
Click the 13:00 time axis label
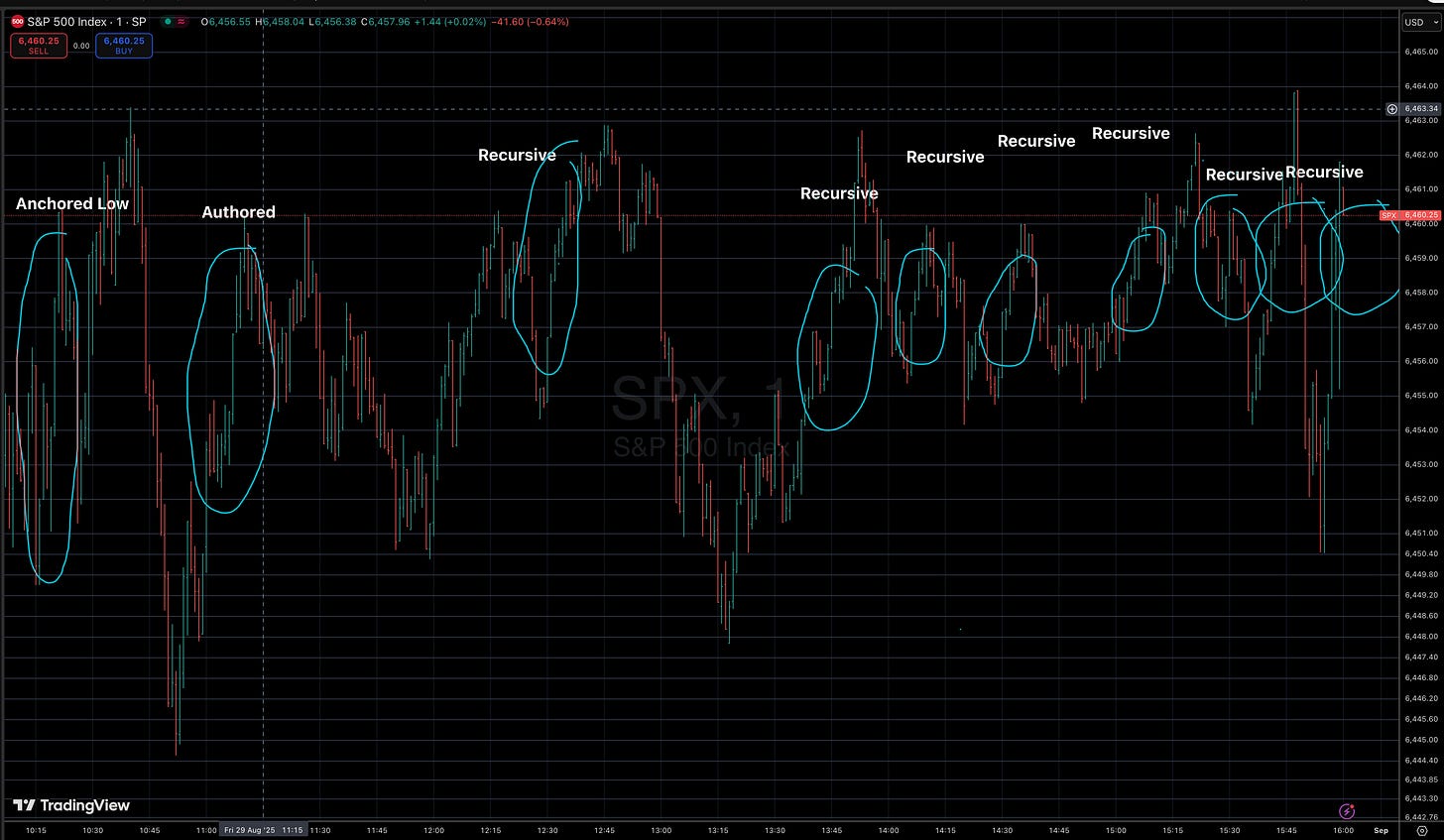tap(661, 830)
